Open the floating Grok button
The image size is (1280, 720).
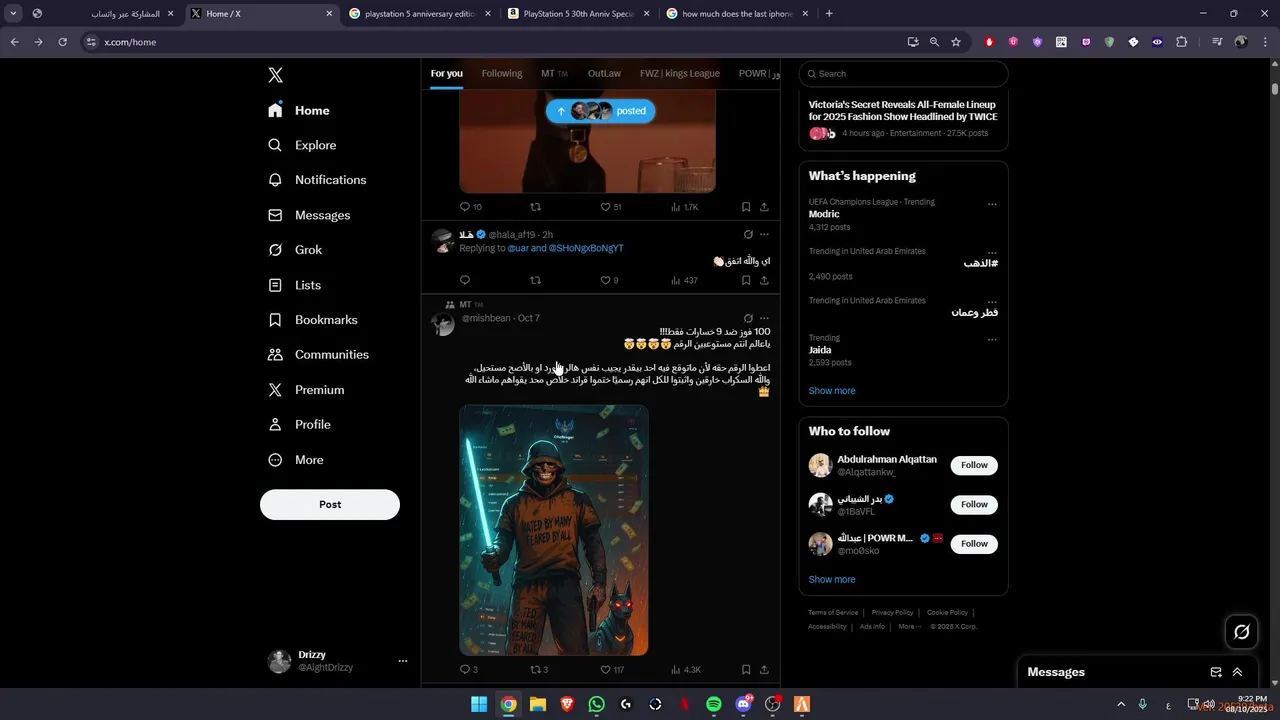pyautogui.click(x=1242, y=632)
